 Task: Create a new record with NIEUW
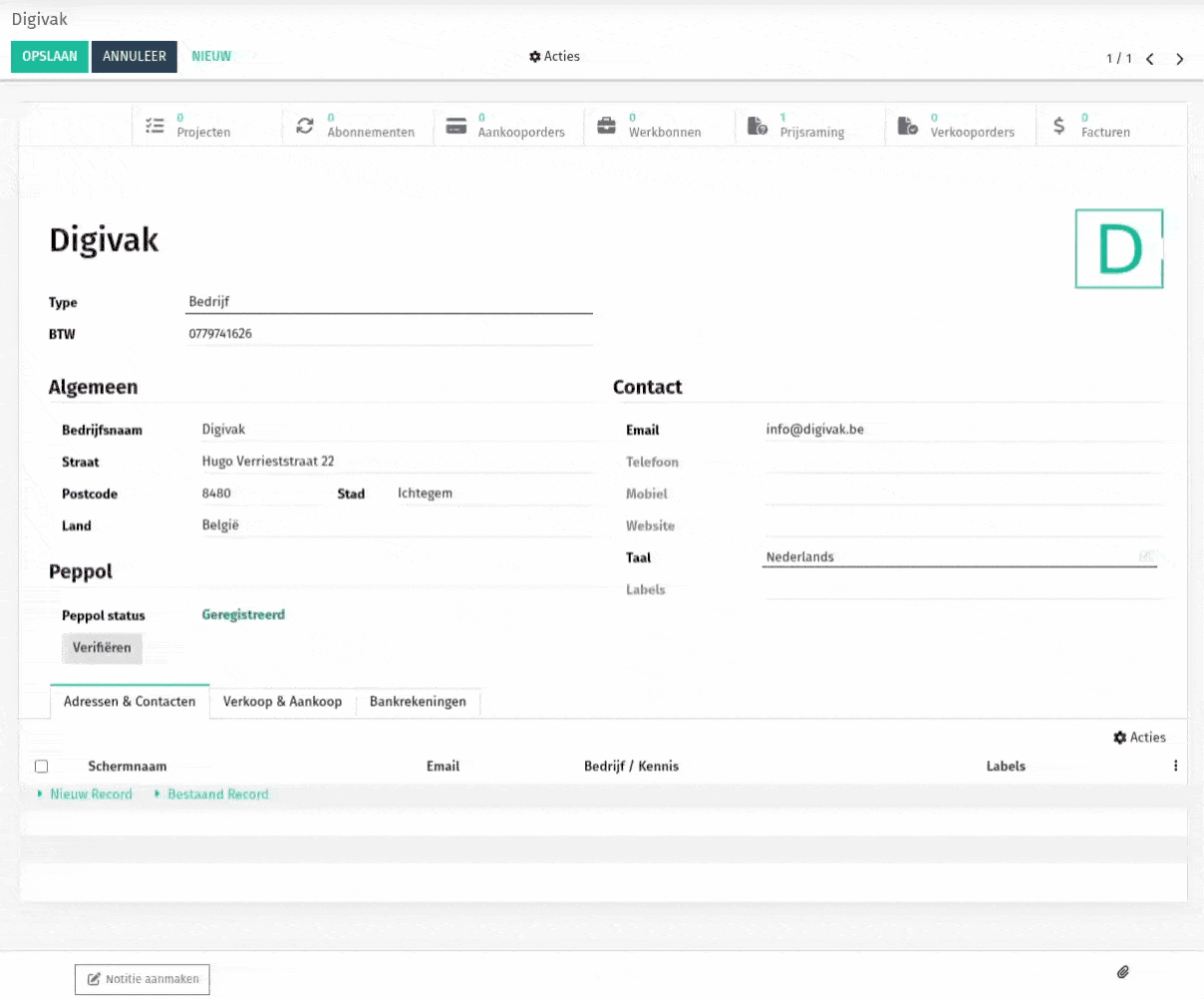pyautogui.click(x=211, y=57)
